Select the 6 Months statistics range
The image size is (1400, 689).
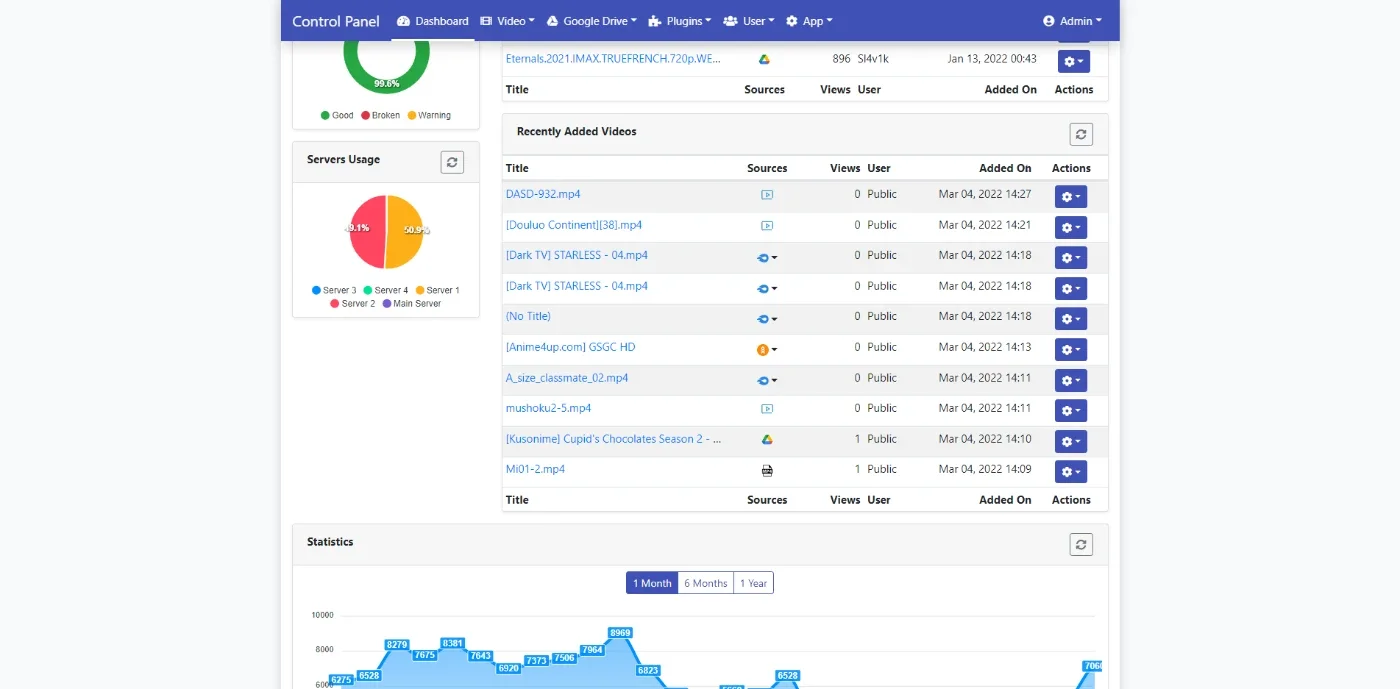point(705,583)
